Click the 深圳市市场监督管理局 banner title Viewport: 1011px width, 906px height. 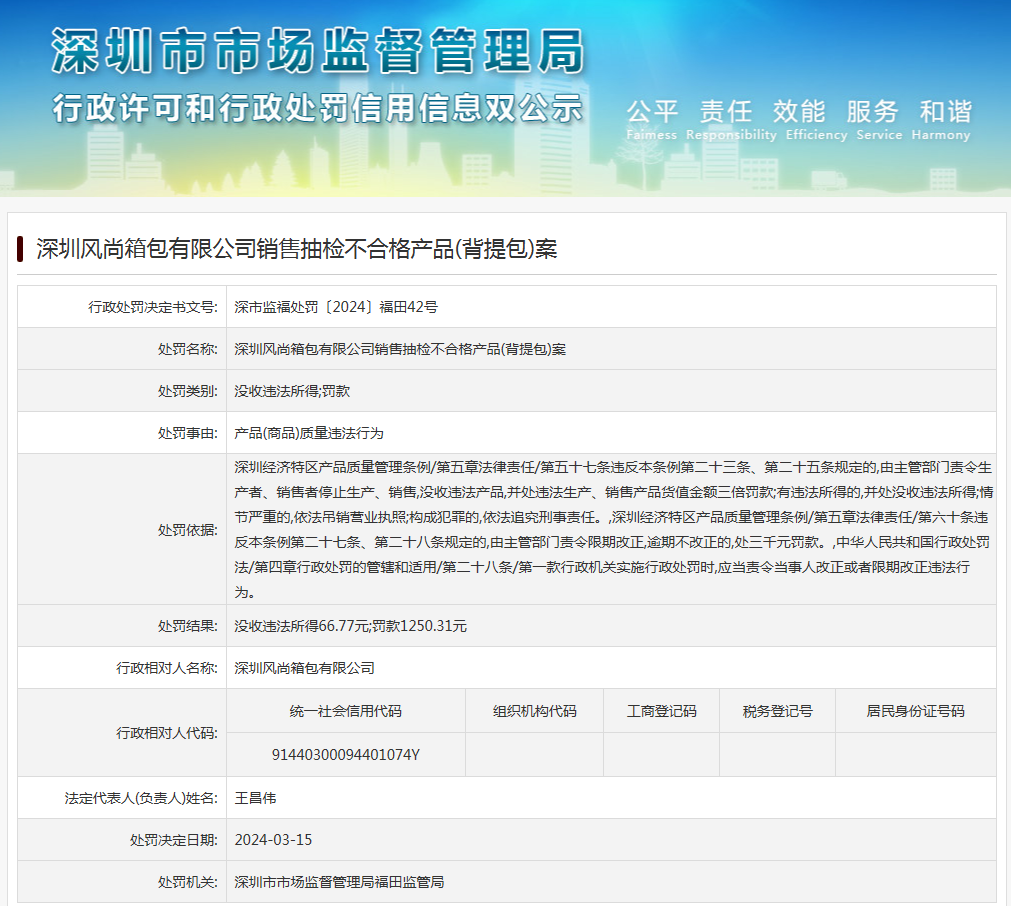[x=318, y=50]
